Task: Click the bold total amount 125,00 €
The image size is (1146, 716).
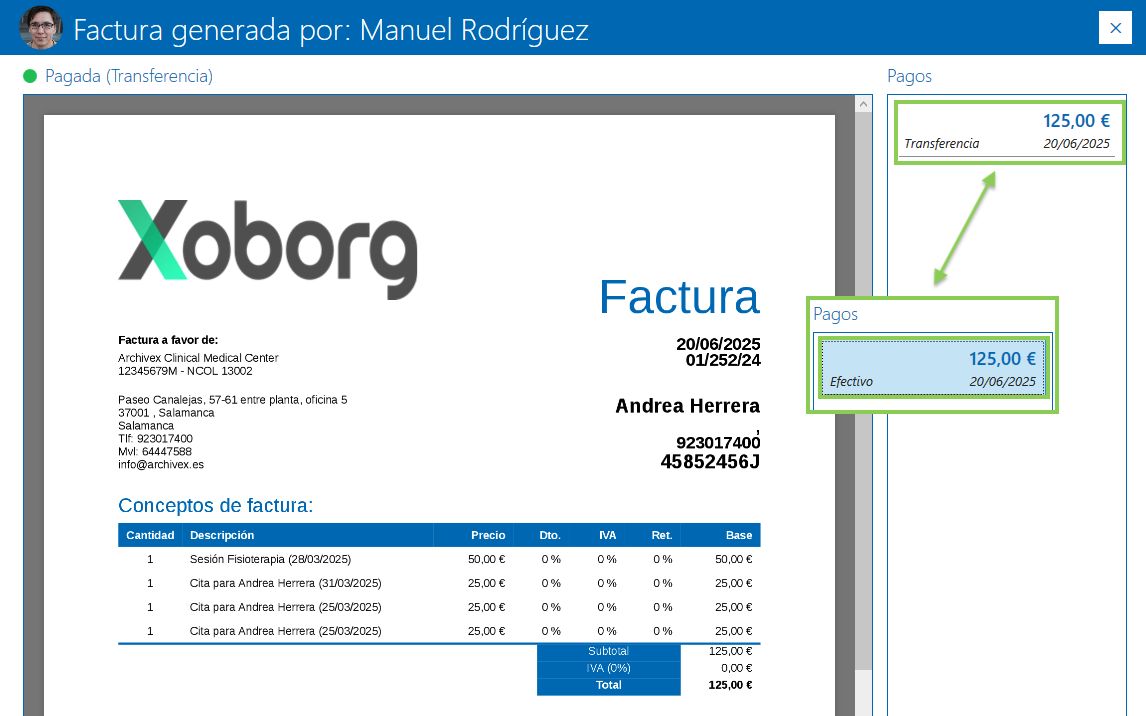Action: 730,685
